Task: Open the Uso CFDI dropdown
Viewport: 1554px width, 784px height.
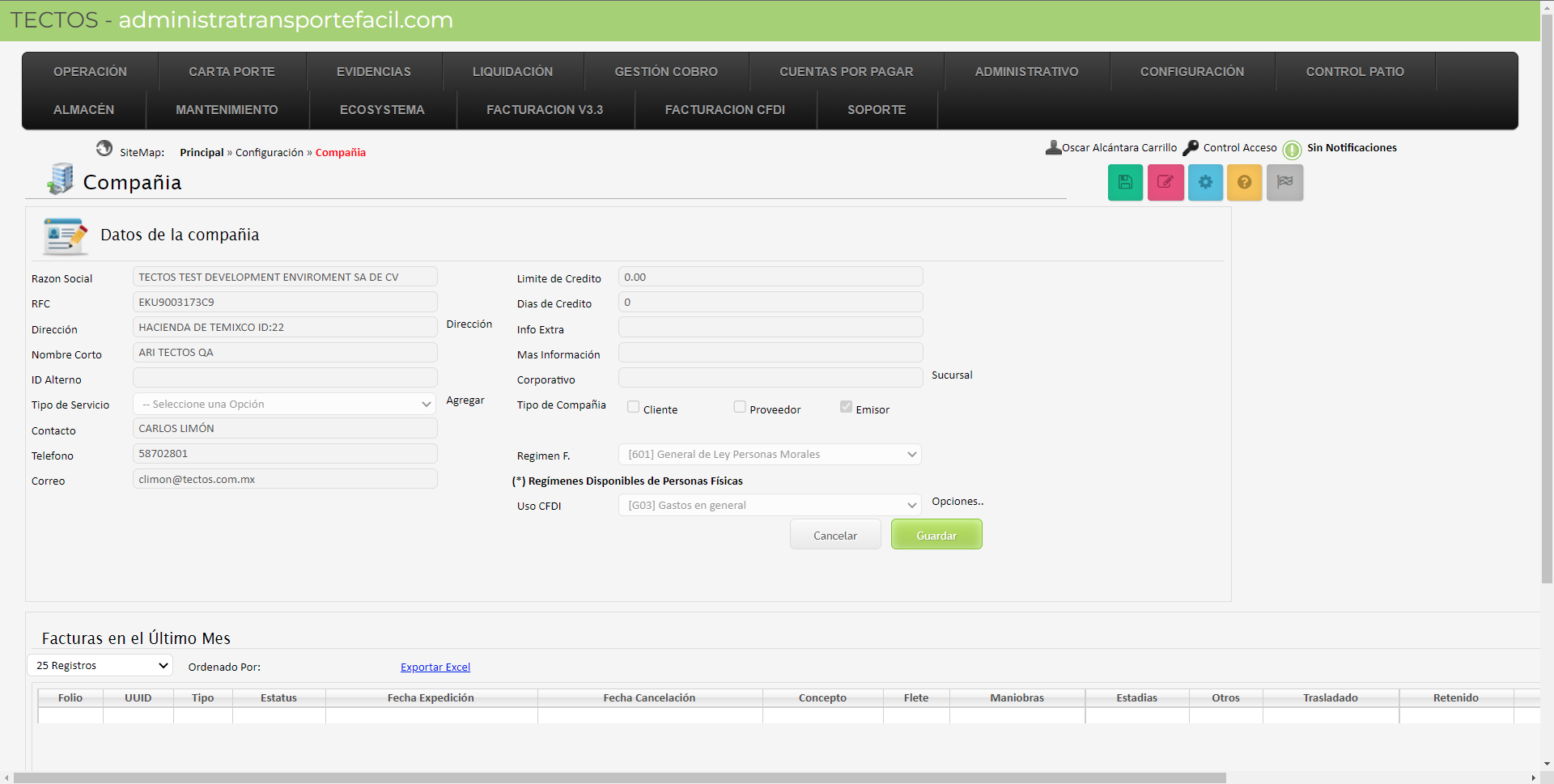Action: click(x=770, y=506)
